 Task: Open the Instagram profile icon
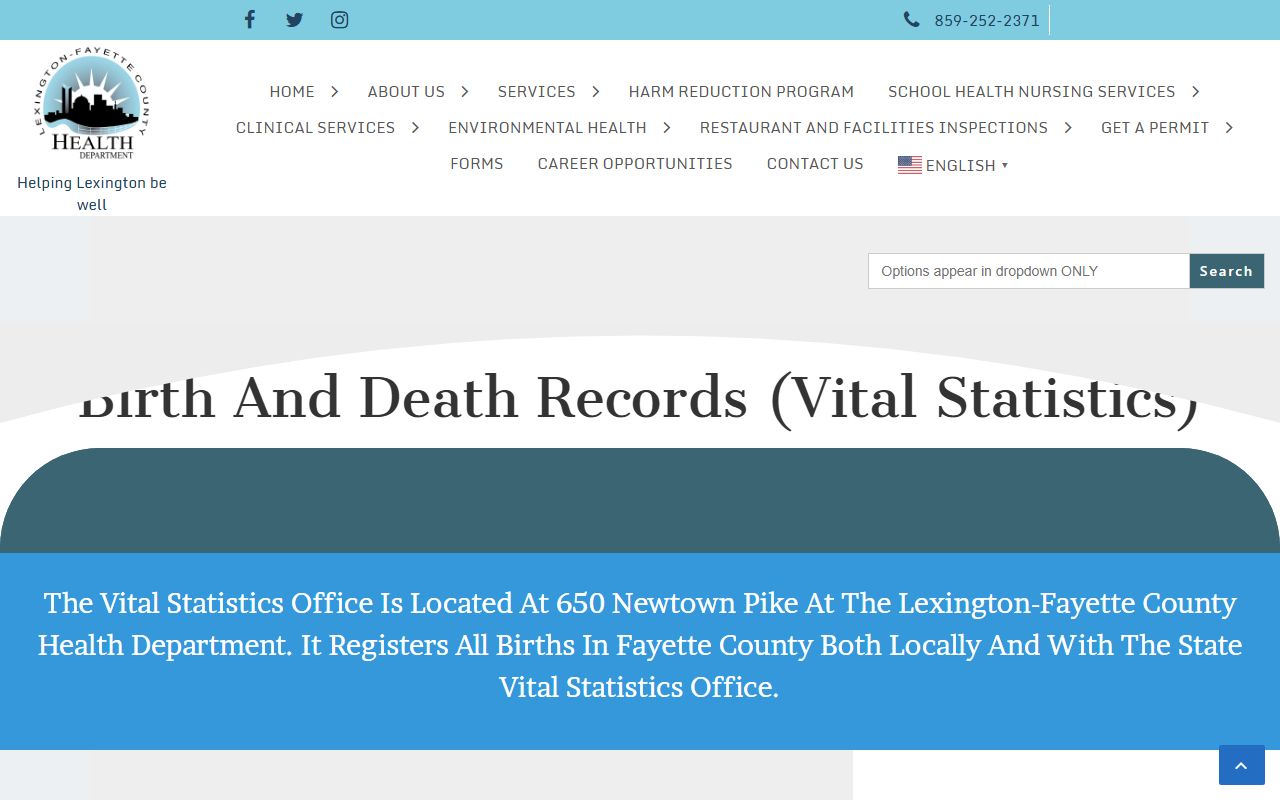tap(340, 19)
